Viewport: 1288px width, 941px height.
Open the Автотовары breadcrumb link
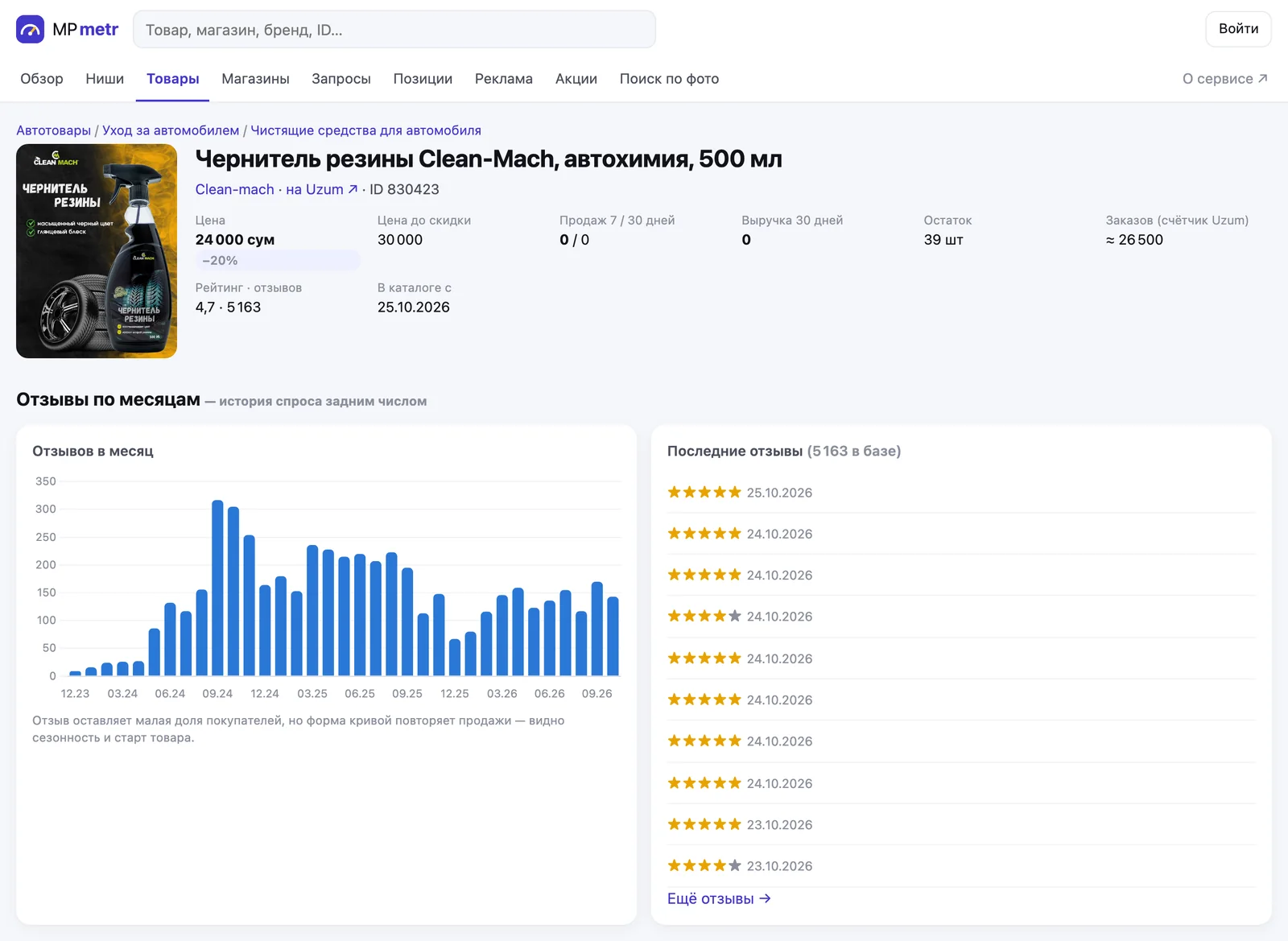54,130
